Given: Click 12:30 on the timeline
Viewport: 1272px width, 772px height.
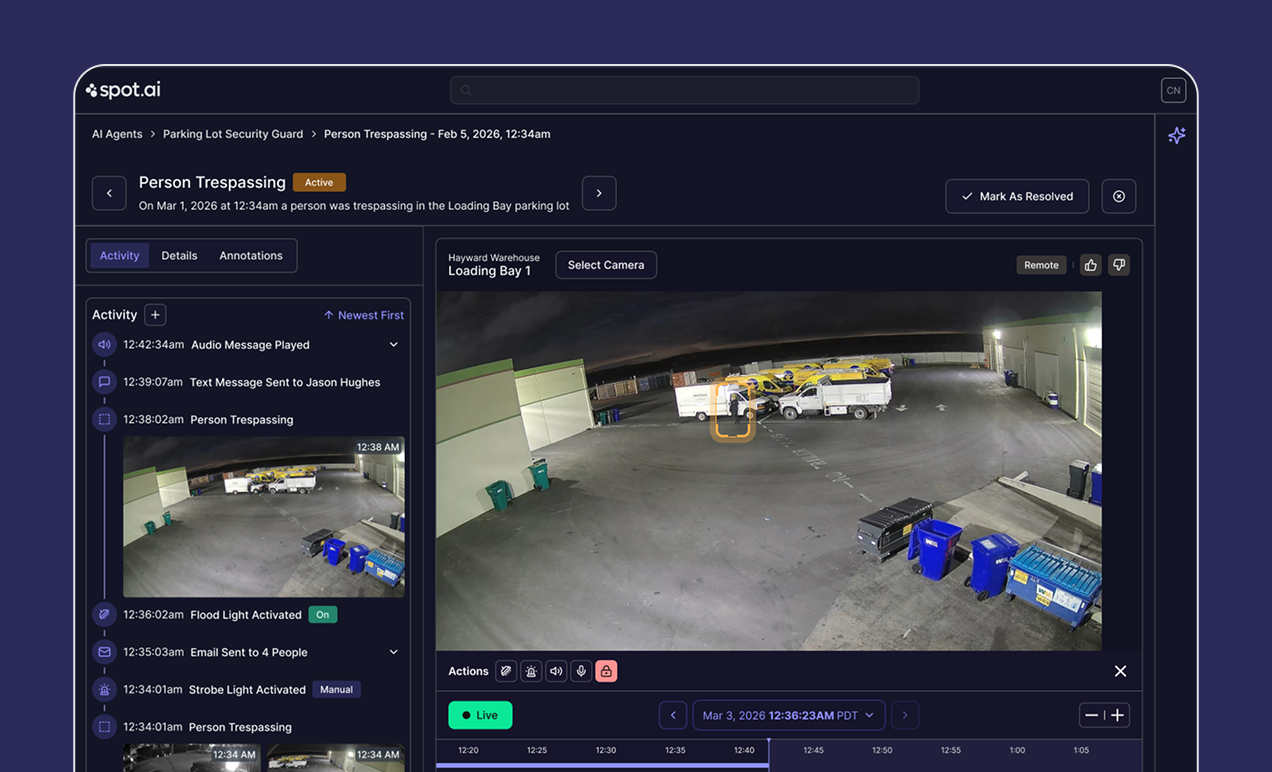Looking at the screenshot, I should click(606, 750).
